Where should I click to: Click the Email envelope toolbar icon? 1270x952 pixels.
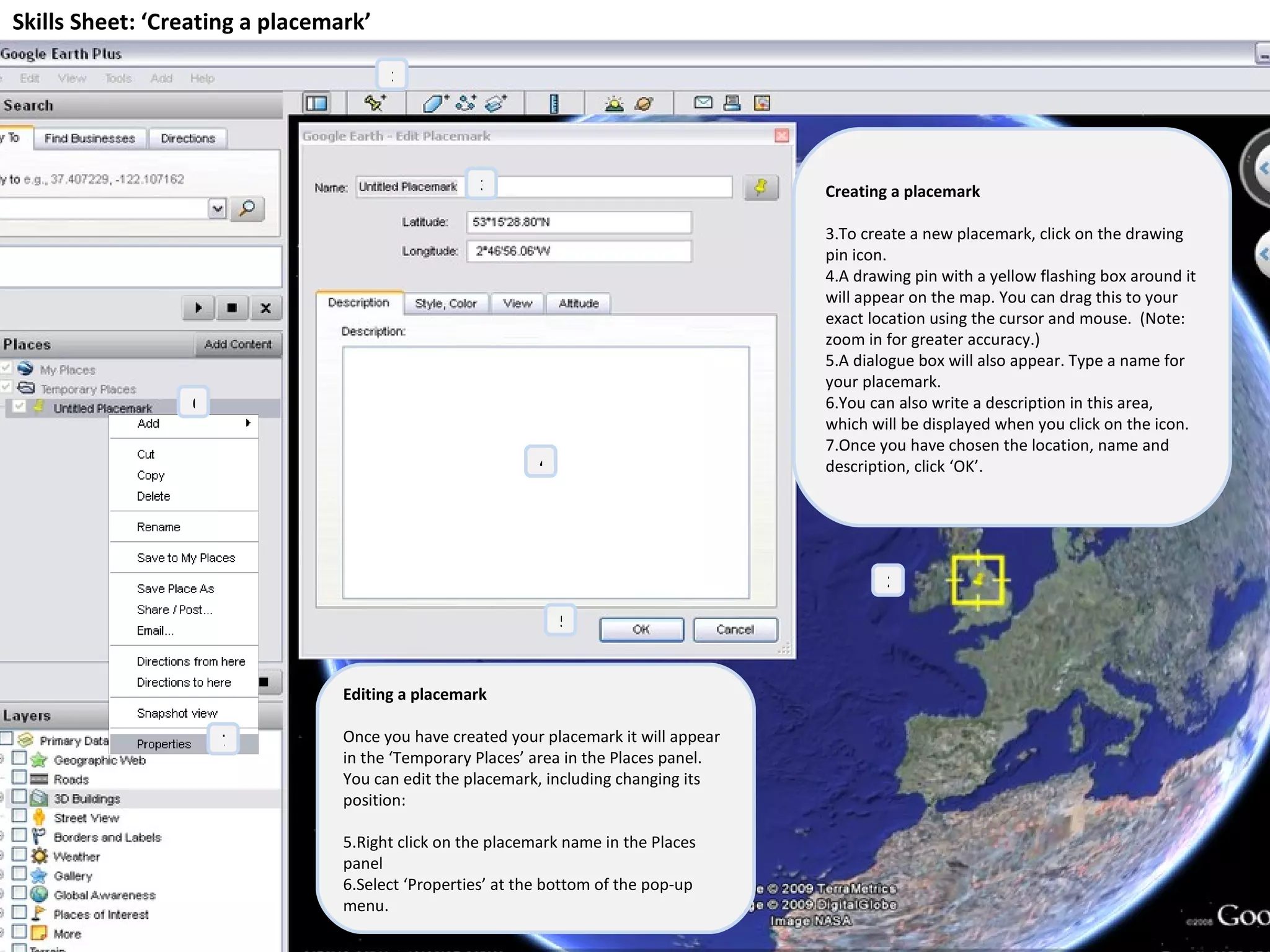[703, 102]
